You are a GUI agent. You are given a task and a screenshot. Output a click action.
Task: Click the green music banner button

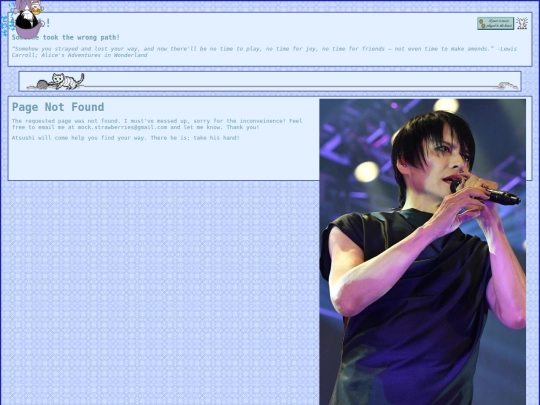pos(495,23)
